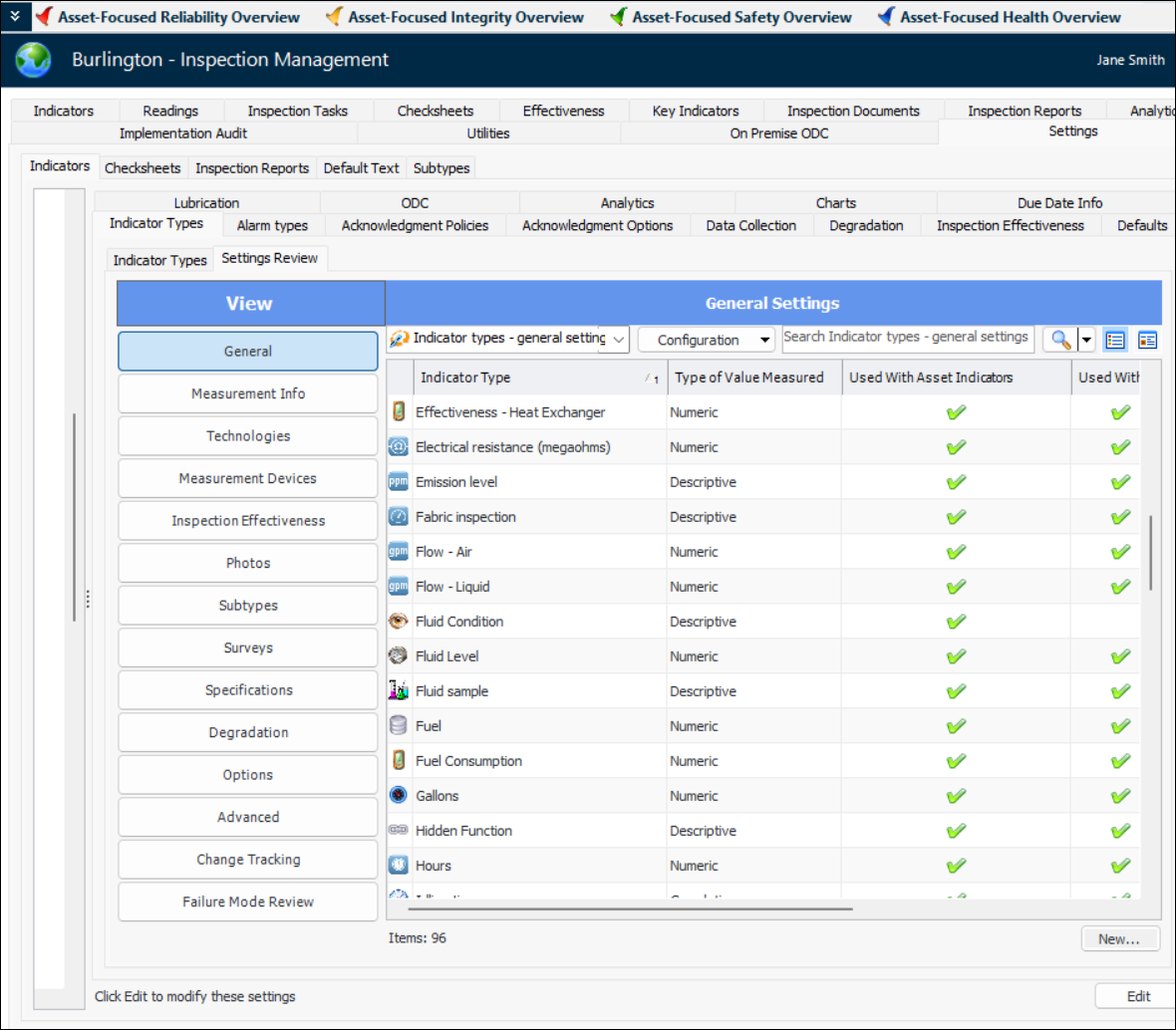Click the Fluid Condition eye icon
This screenshot has height=1030, width=1176.
tap(399, 621)
